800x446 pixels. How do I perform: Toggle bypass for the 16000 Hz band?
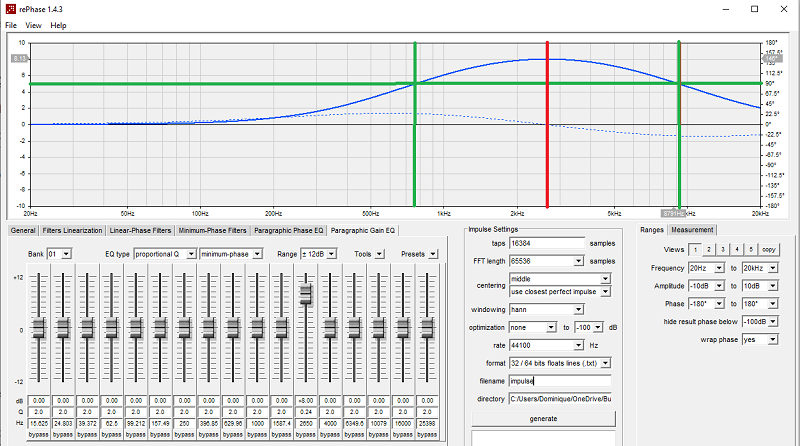(x=403, y=435)
